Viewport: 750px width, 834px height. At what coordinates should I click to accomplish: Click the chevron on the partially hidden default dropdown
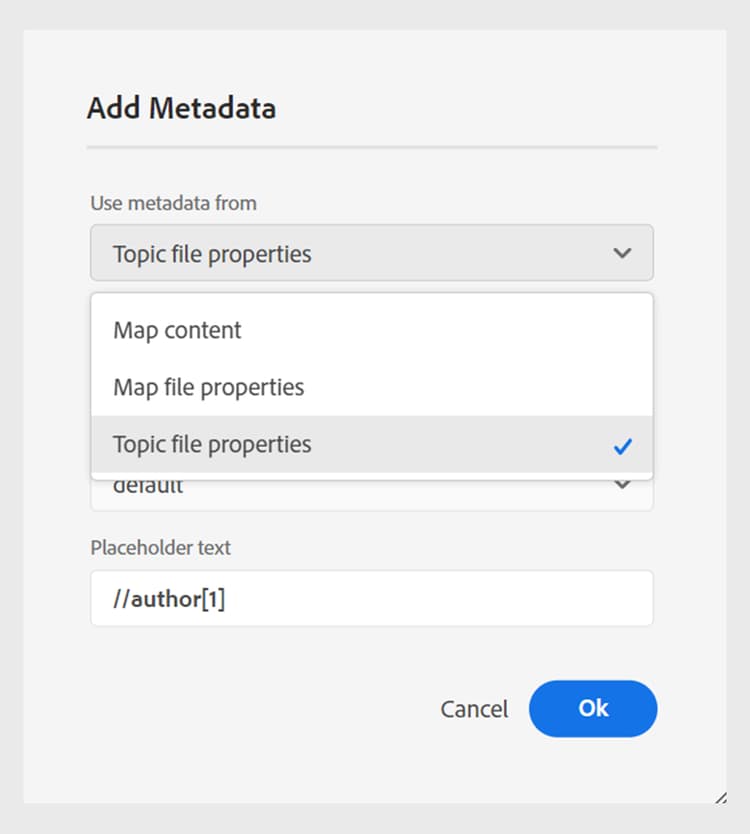tap(622, 486)
